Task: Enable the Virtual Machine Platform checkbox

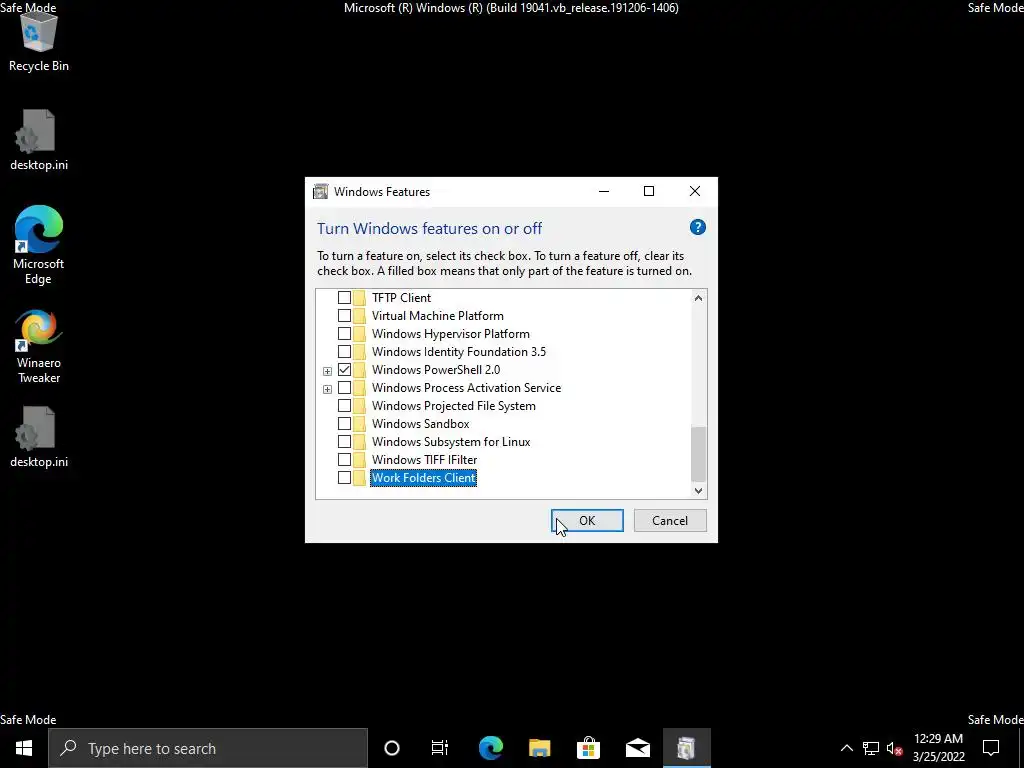Action: tap(344, 315)
